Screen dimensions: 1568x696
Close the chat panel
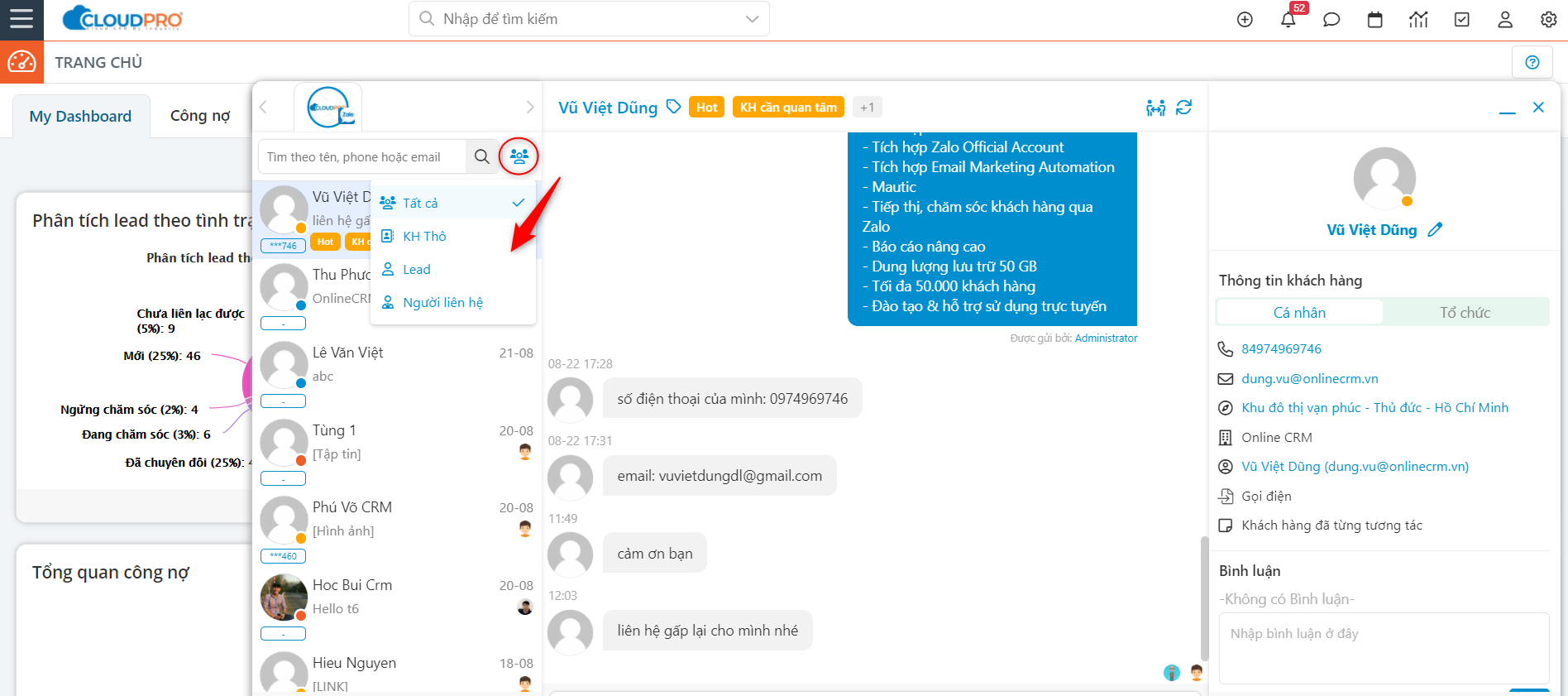click(1538, 108)
